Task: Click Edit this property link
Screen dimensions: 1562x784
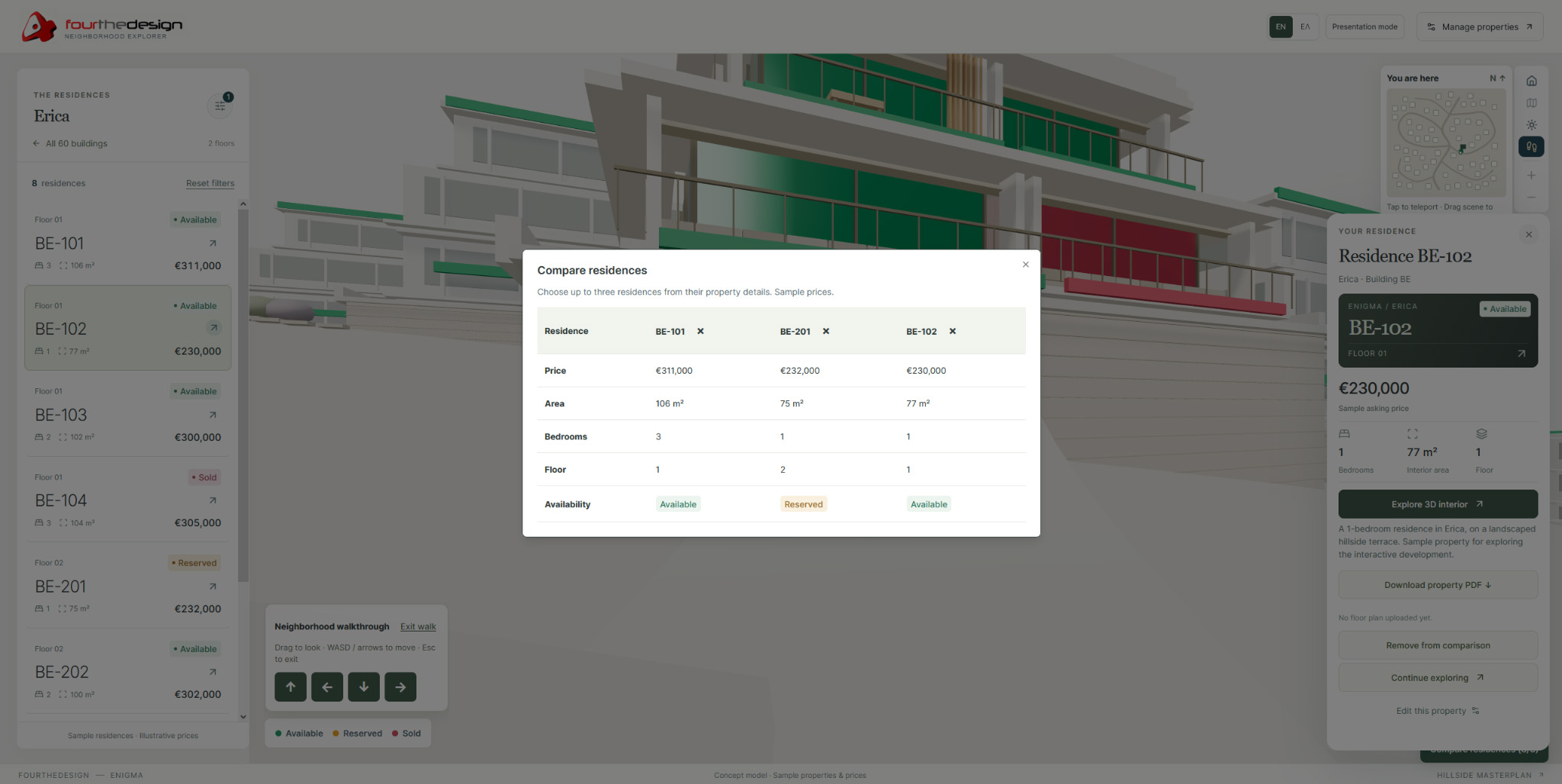Action: click(1438, 711)
